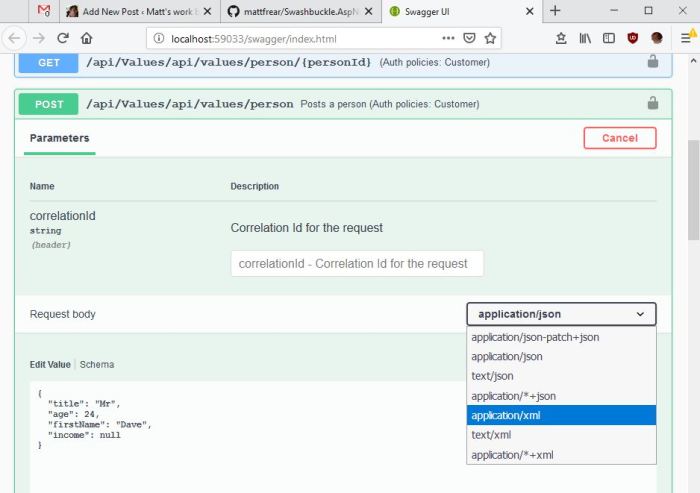Click the browser reload icon
The width and height of the screenshot is (700, 493).
tap(62, 38)
